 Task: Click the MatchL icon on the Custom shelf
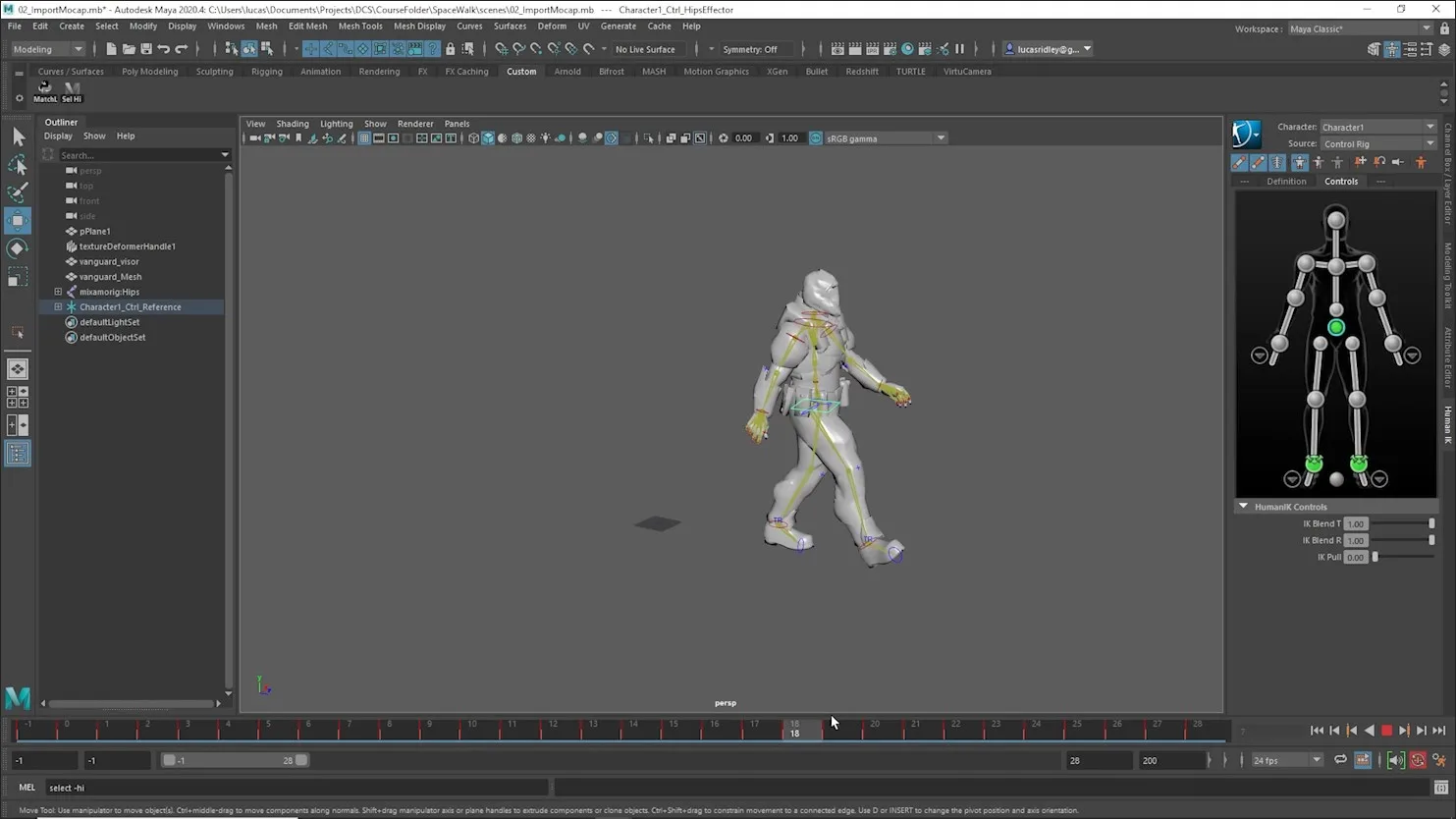44,90
